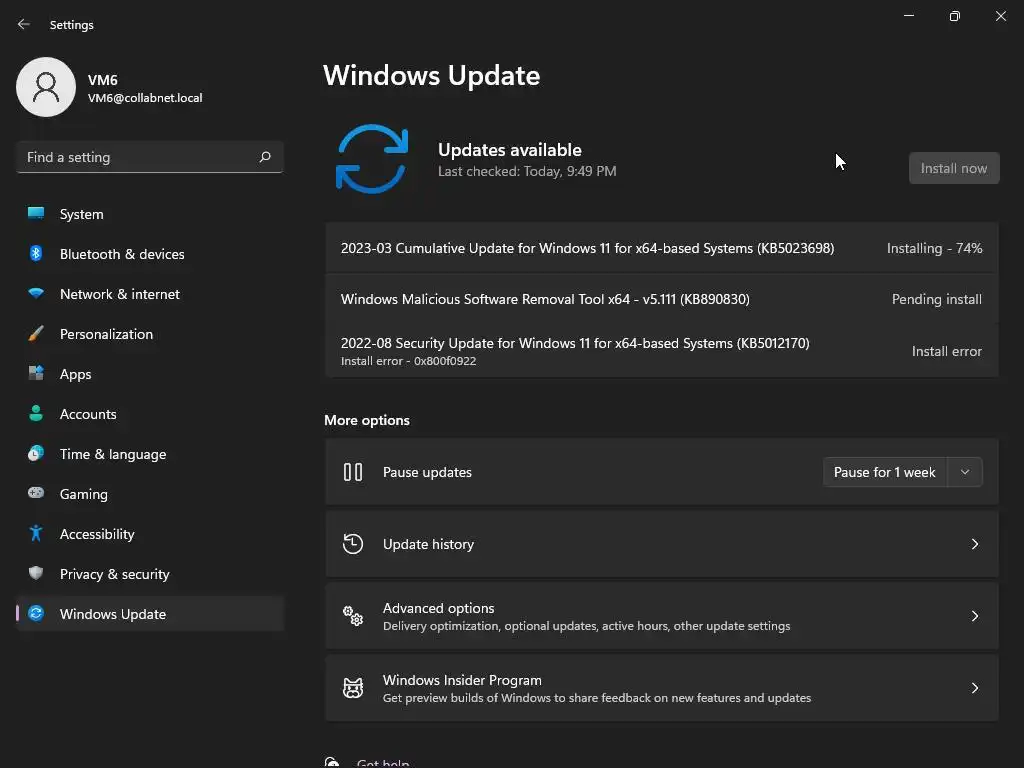Click the Advanced options gears icon

[353, 616]
